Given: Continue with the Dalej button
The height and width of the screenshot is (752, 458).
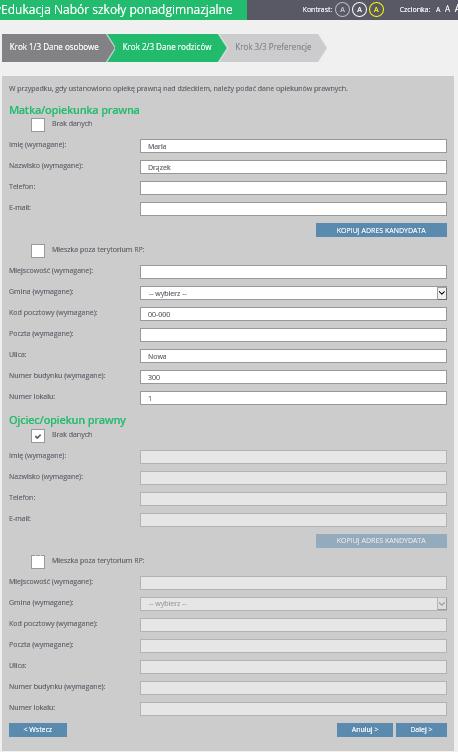Looking at the screenshot, I should coord(421,729).
